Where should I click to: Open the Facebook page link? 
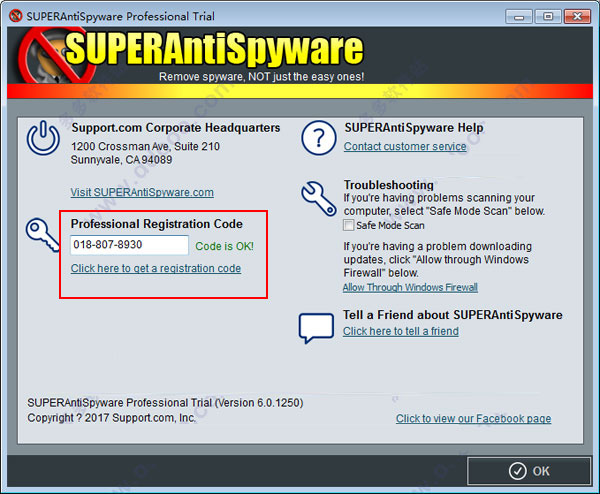pos(473,418)
